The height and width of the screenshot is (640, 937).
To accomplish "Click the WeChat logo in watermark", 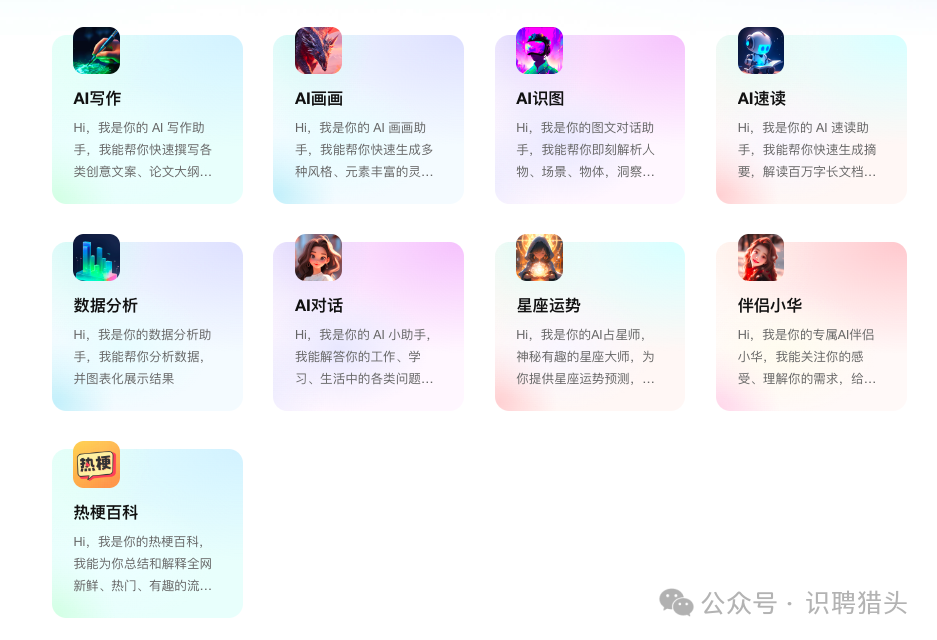I will 676,602.
